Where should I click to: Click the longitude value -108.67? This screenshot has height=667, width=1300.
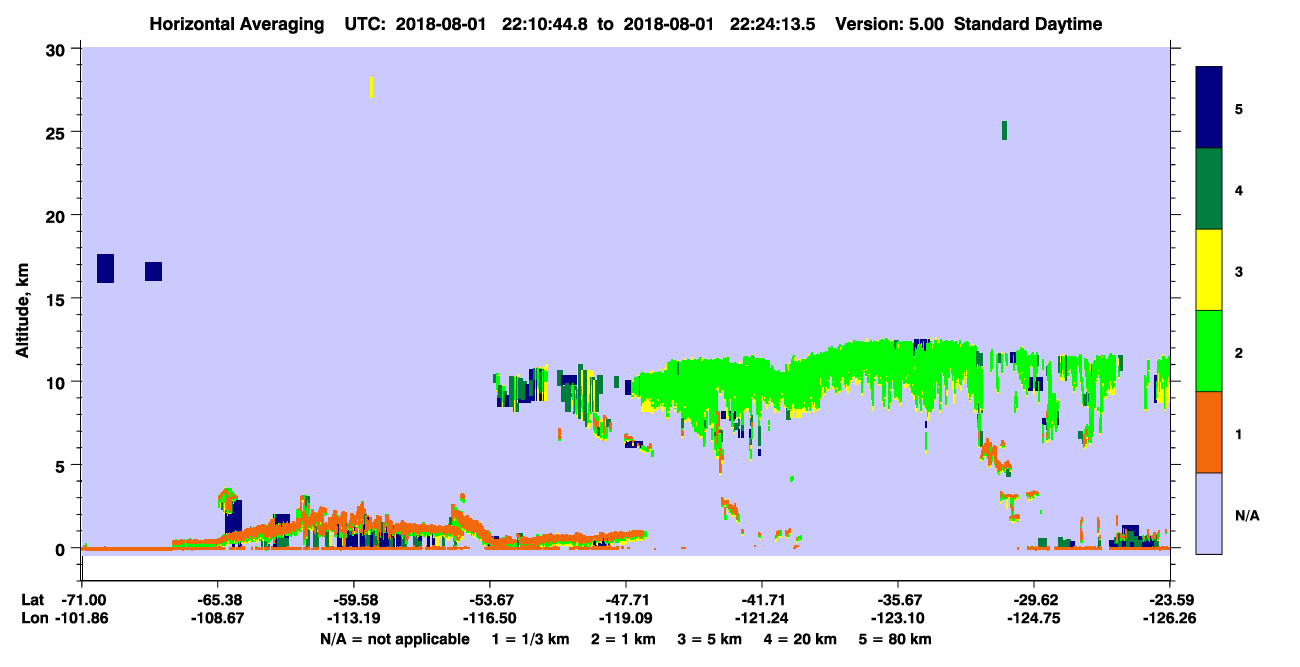pyautogui.click(x=218, y=618)
